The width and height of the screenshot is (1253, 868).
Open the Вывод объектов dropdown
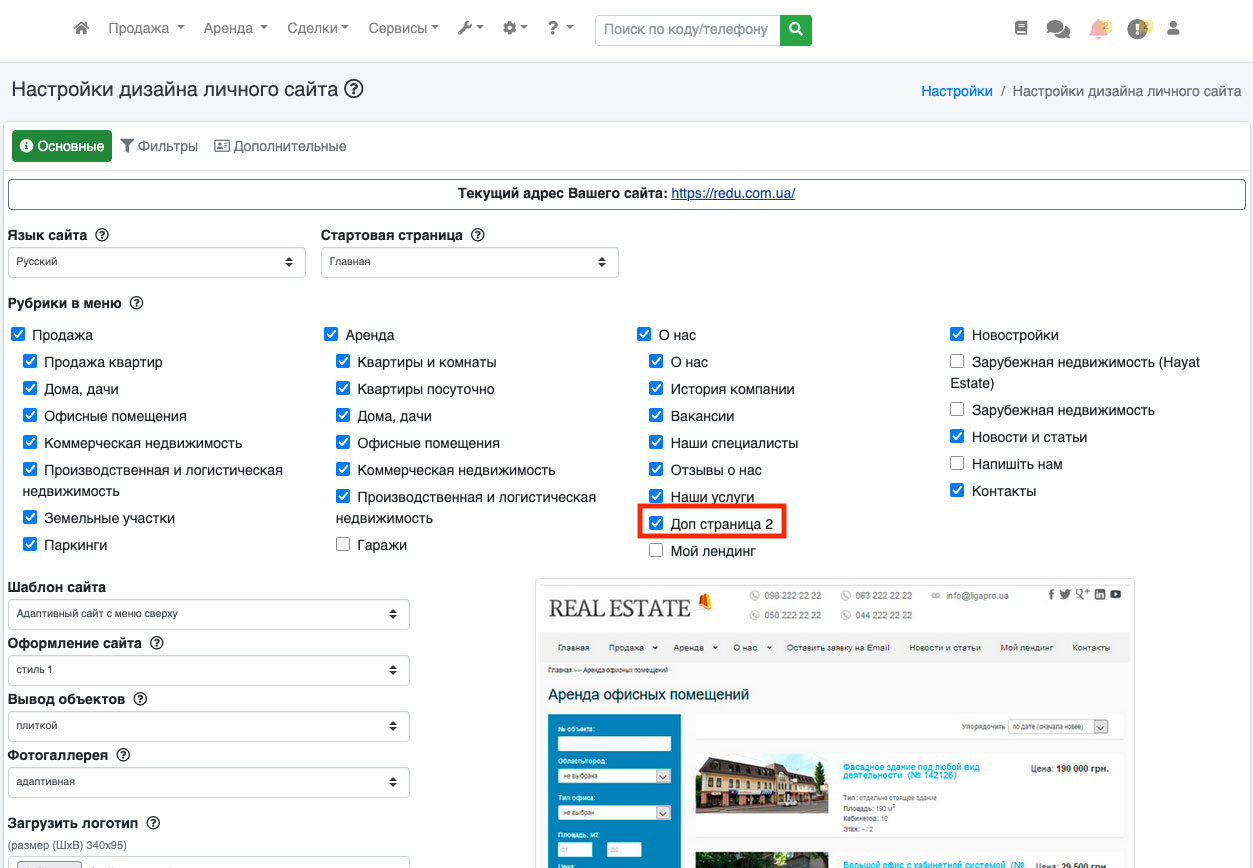pyautogui.click(x=208, y=726)
